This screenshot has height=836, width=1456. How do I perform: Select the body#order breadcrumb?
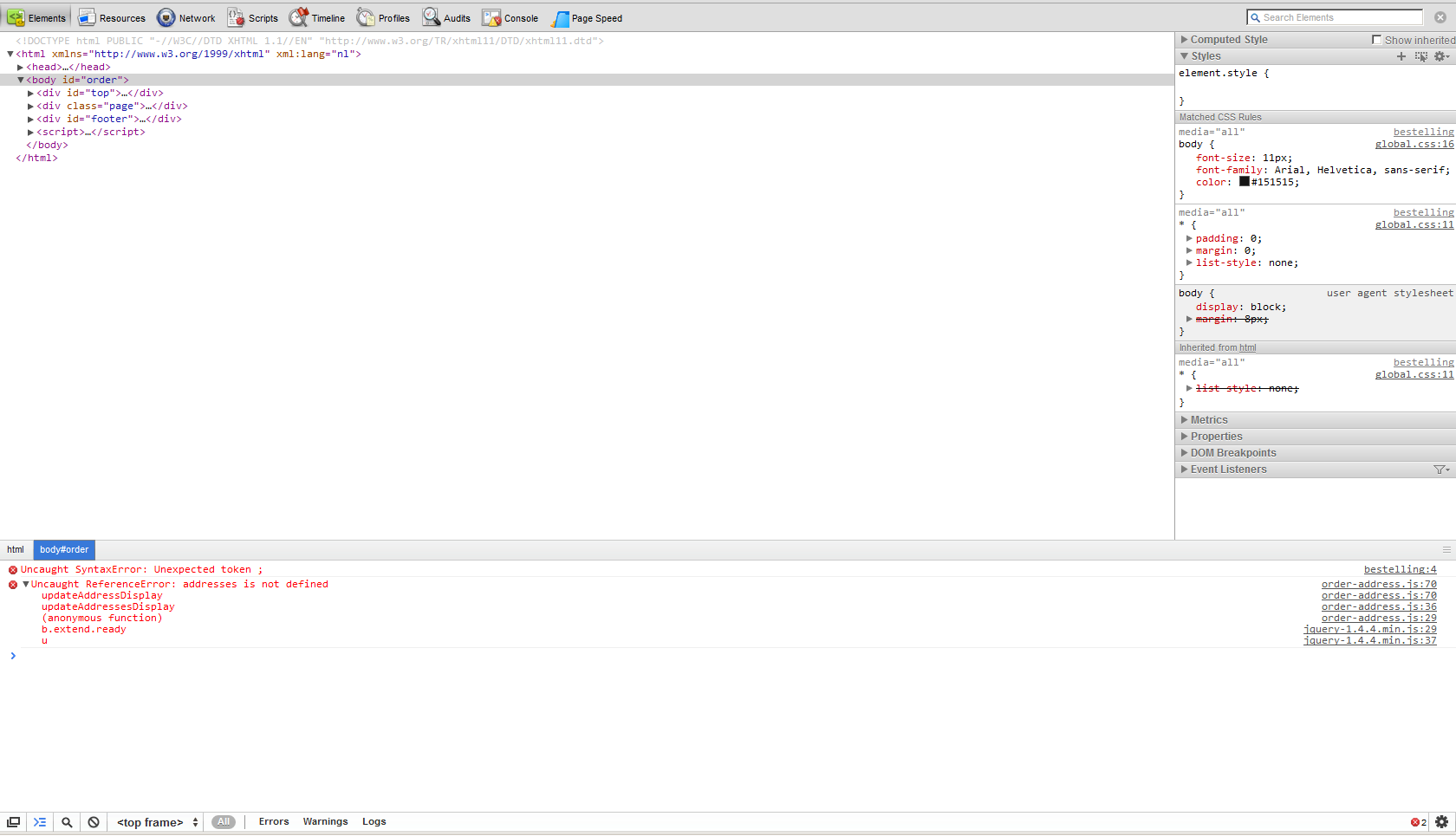click(64, 549)
